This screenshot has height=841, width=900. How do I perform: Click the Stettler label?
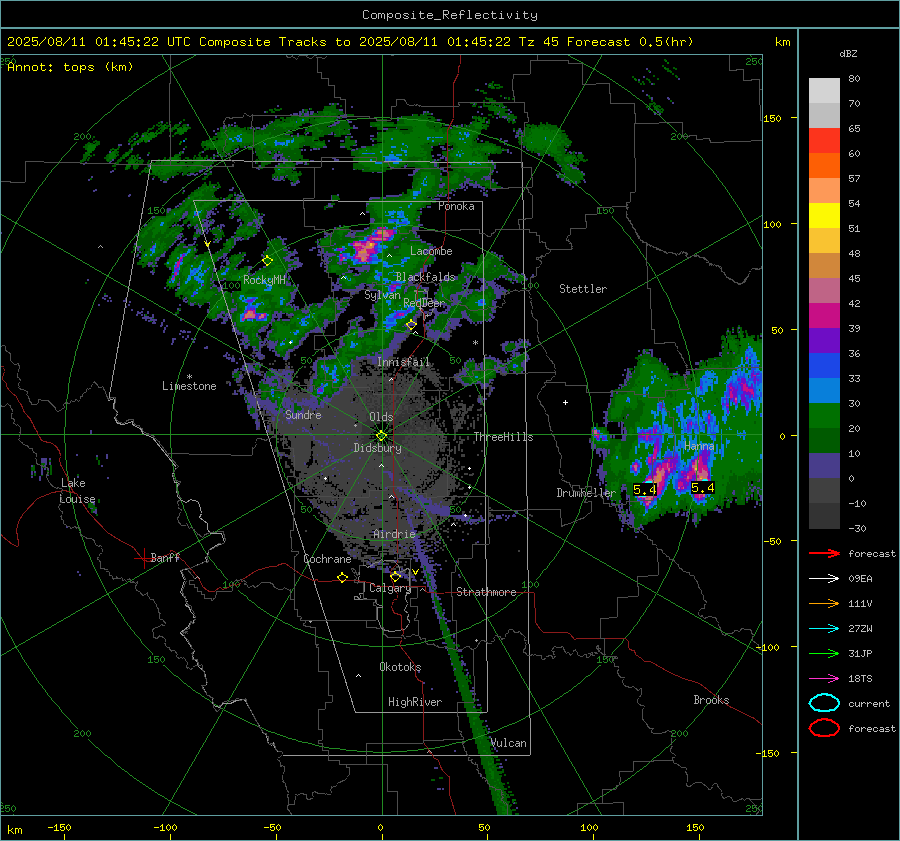583,289
